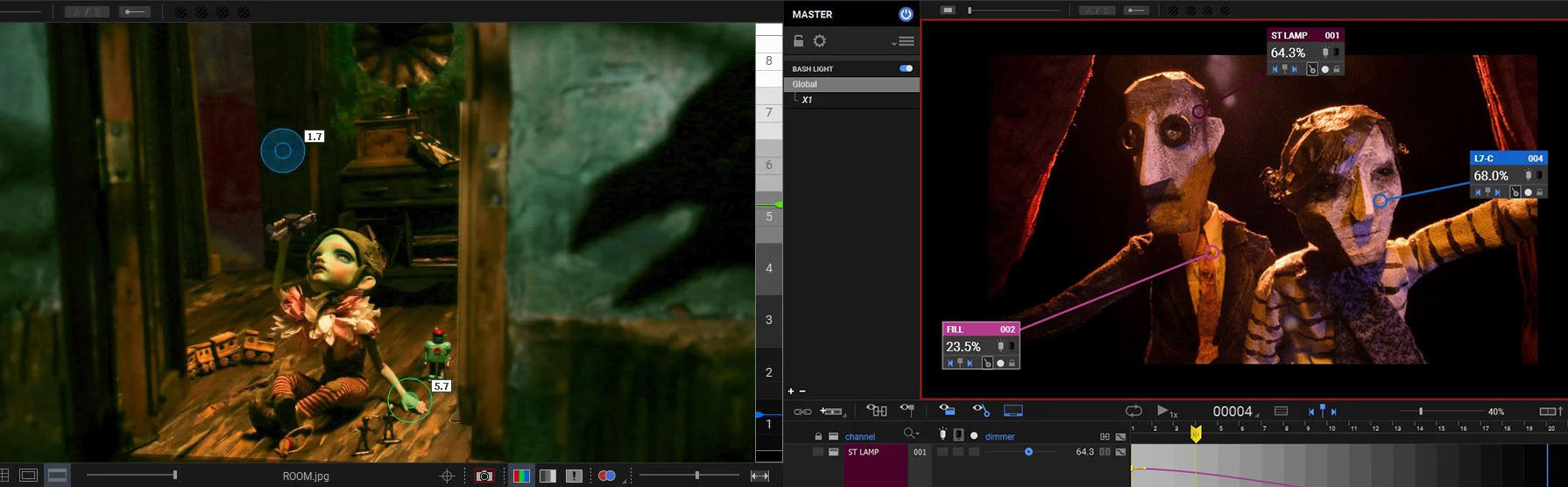Viewport: 1568px width, 487px height.
Task: Select the Global row in MASTER list
Action: click(x=851, y=84)
